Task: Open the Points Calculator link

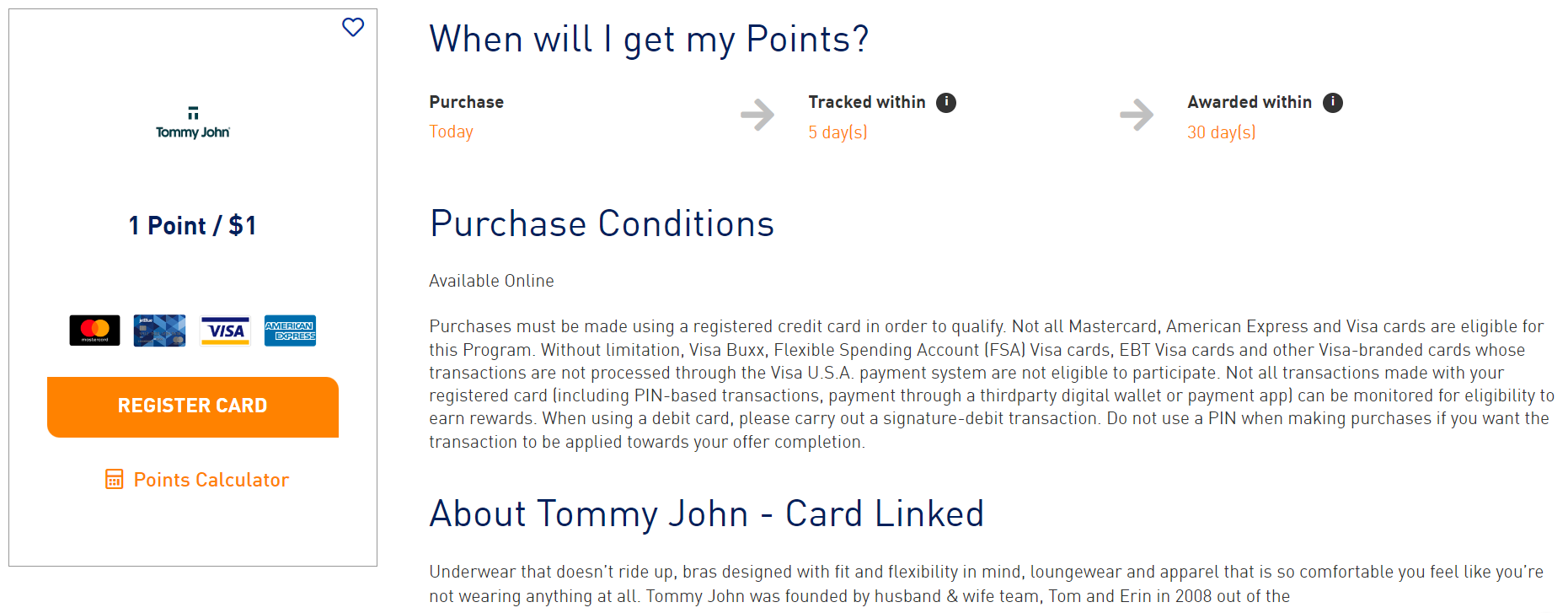Action: pos(211,479)
